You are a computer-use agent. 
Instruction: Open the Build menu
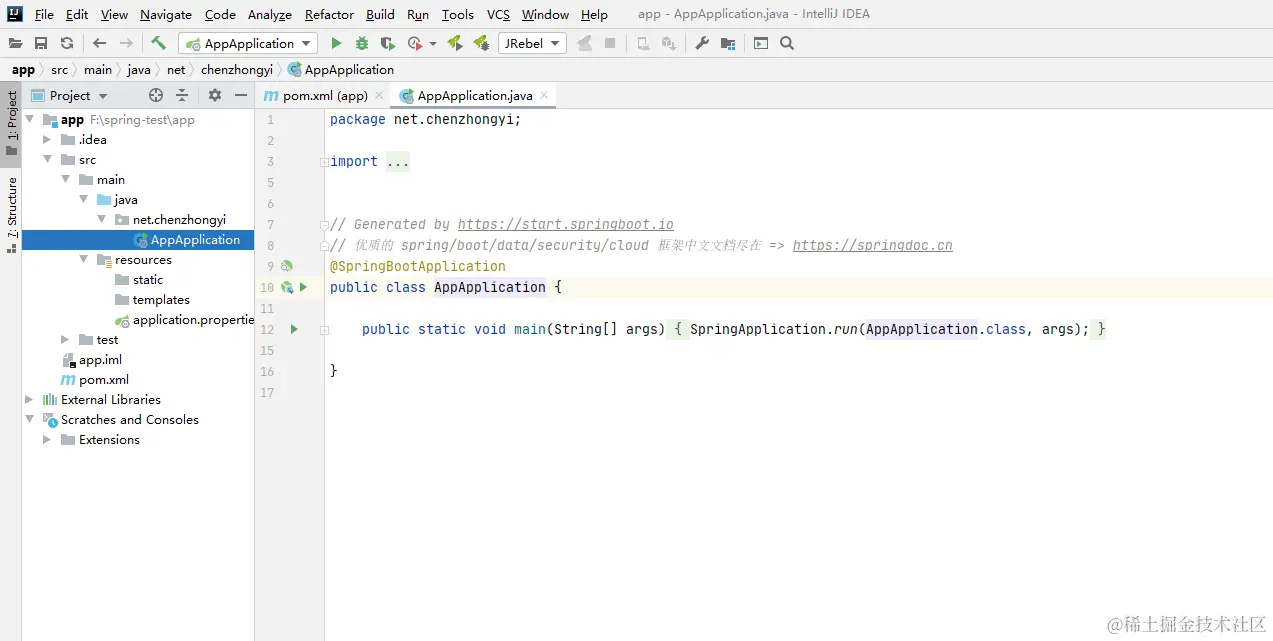coord(380,14)
